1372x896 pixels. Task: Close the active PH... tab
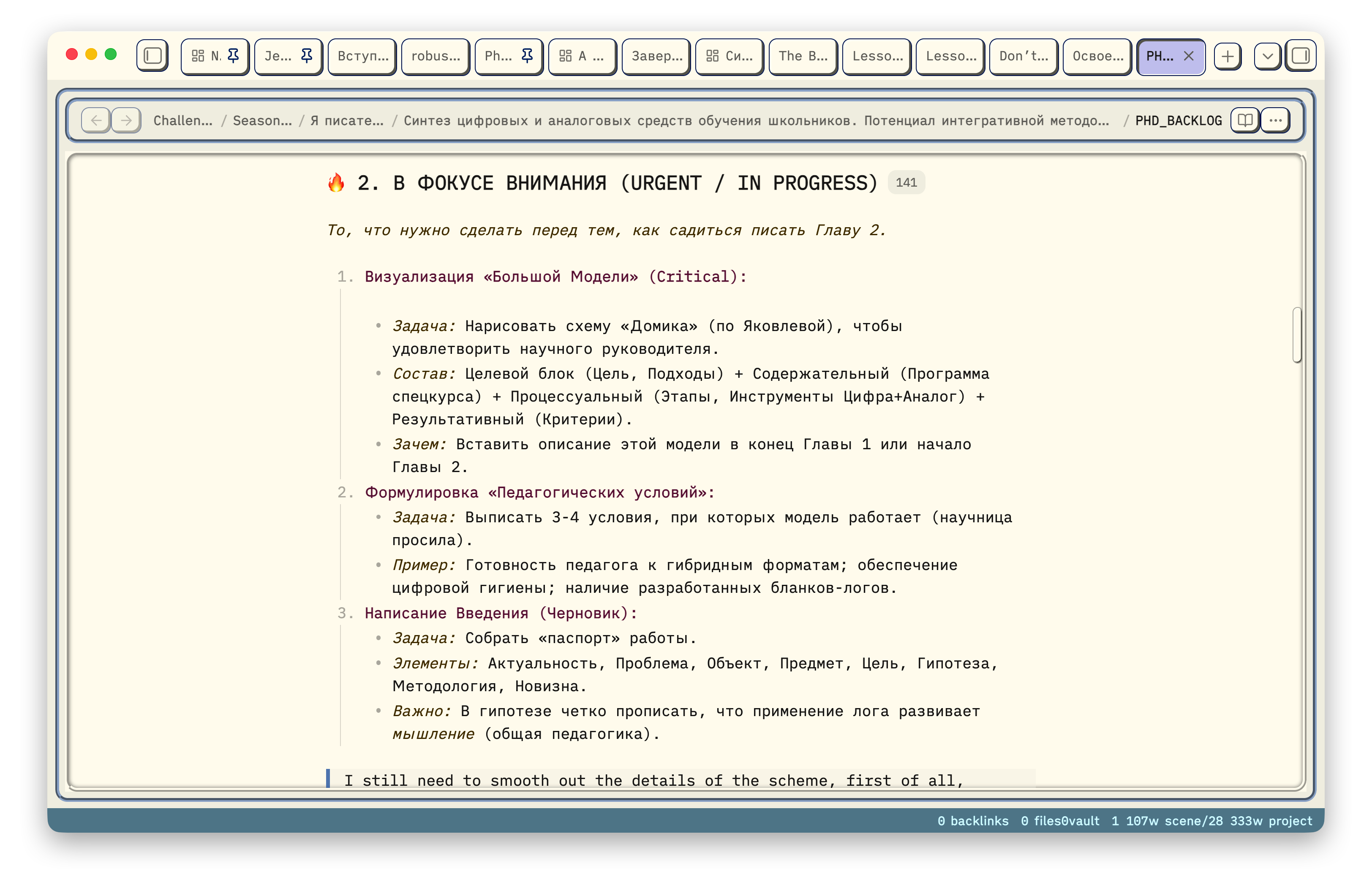point(1189,56)
